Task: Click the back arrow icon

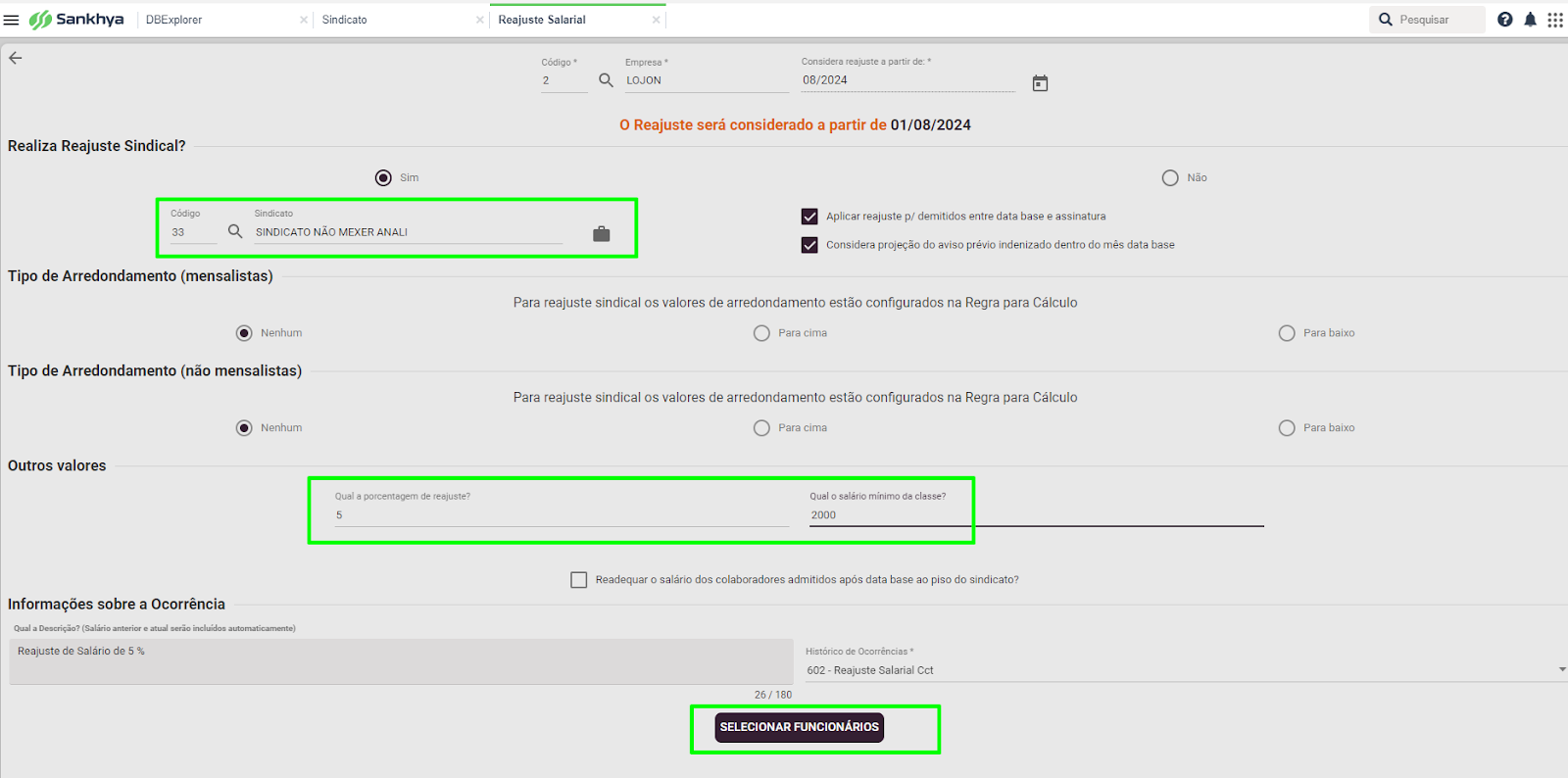Action: (16, 58)
